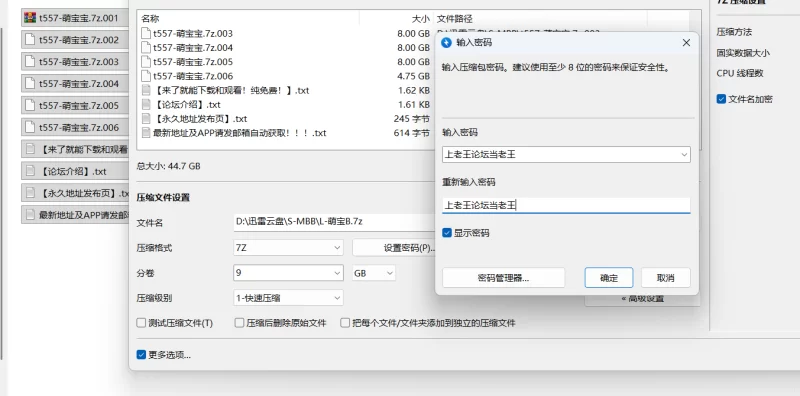Click the 重新输入密码 input field
Image resolution: width=800 pixels, height=396 pixels.
[566, 205]
